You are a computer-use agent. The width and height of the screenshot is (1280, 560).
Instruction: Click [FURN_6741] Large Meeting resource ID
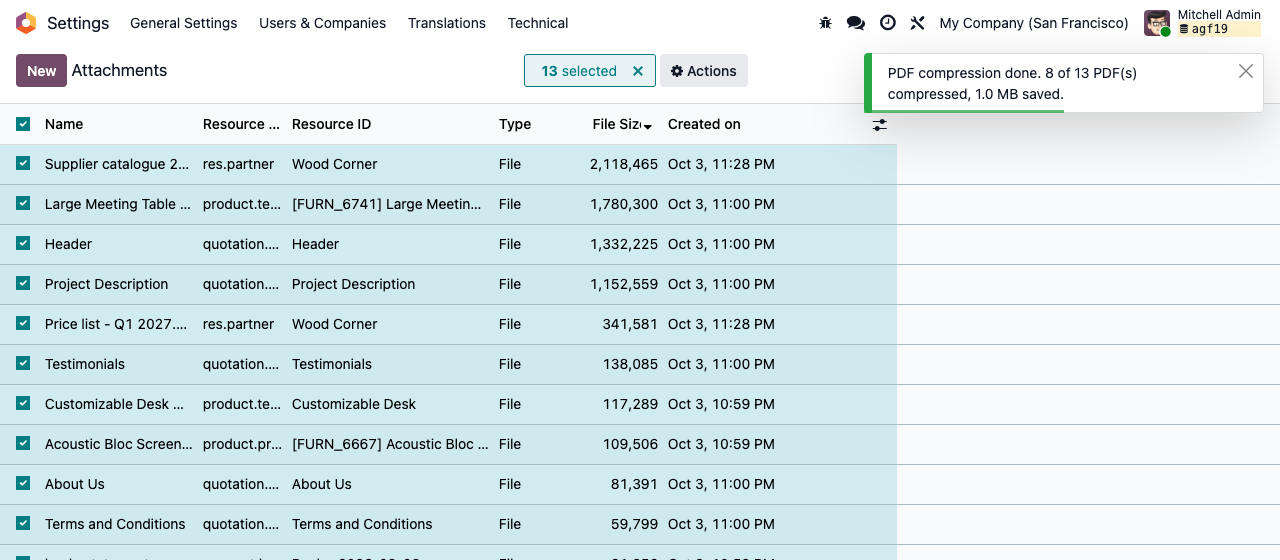[387, 204]
